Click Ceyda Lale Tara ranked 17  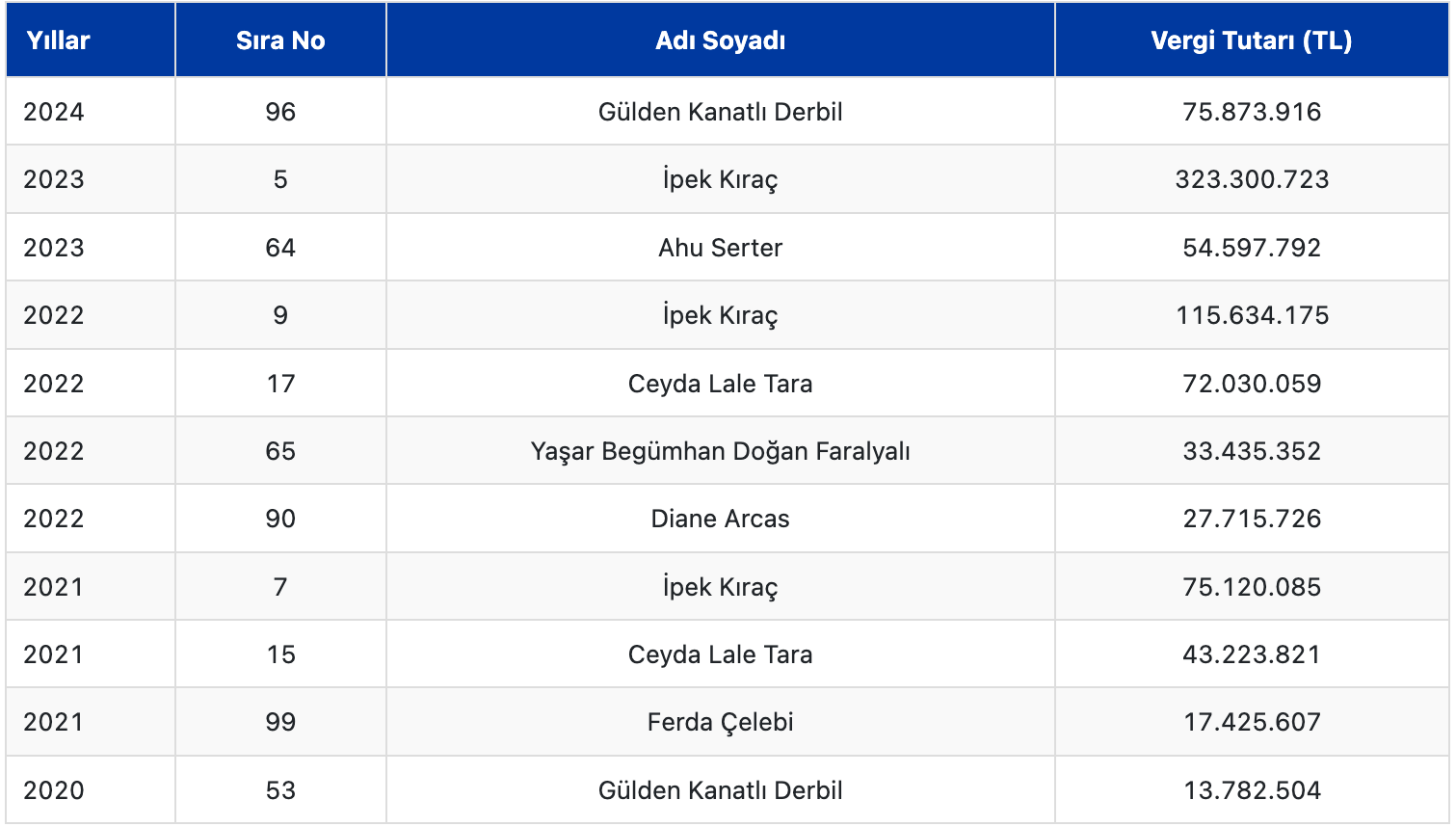click(720, 384)
